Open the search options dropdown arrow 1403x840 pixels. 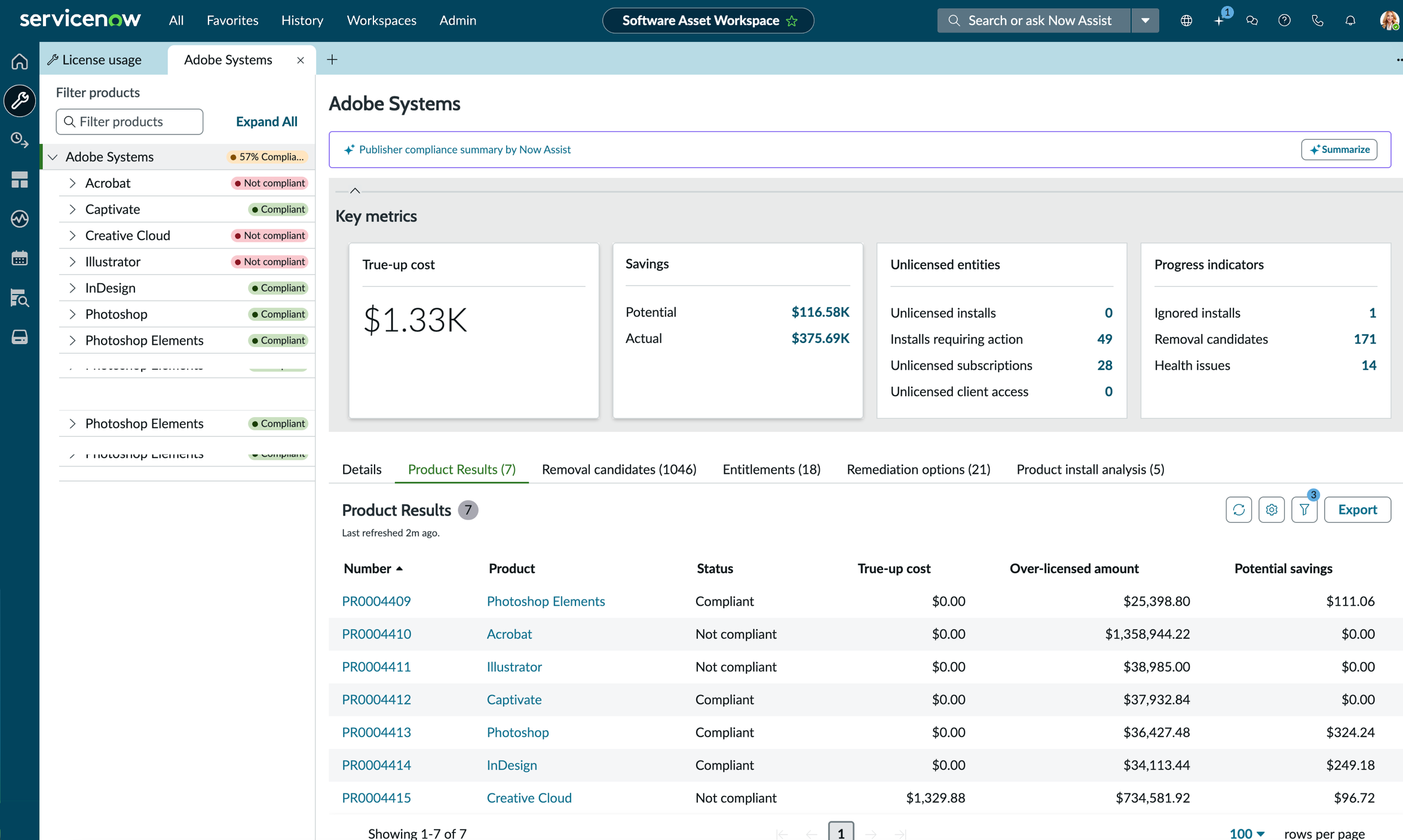click(x=1145, y=20)
